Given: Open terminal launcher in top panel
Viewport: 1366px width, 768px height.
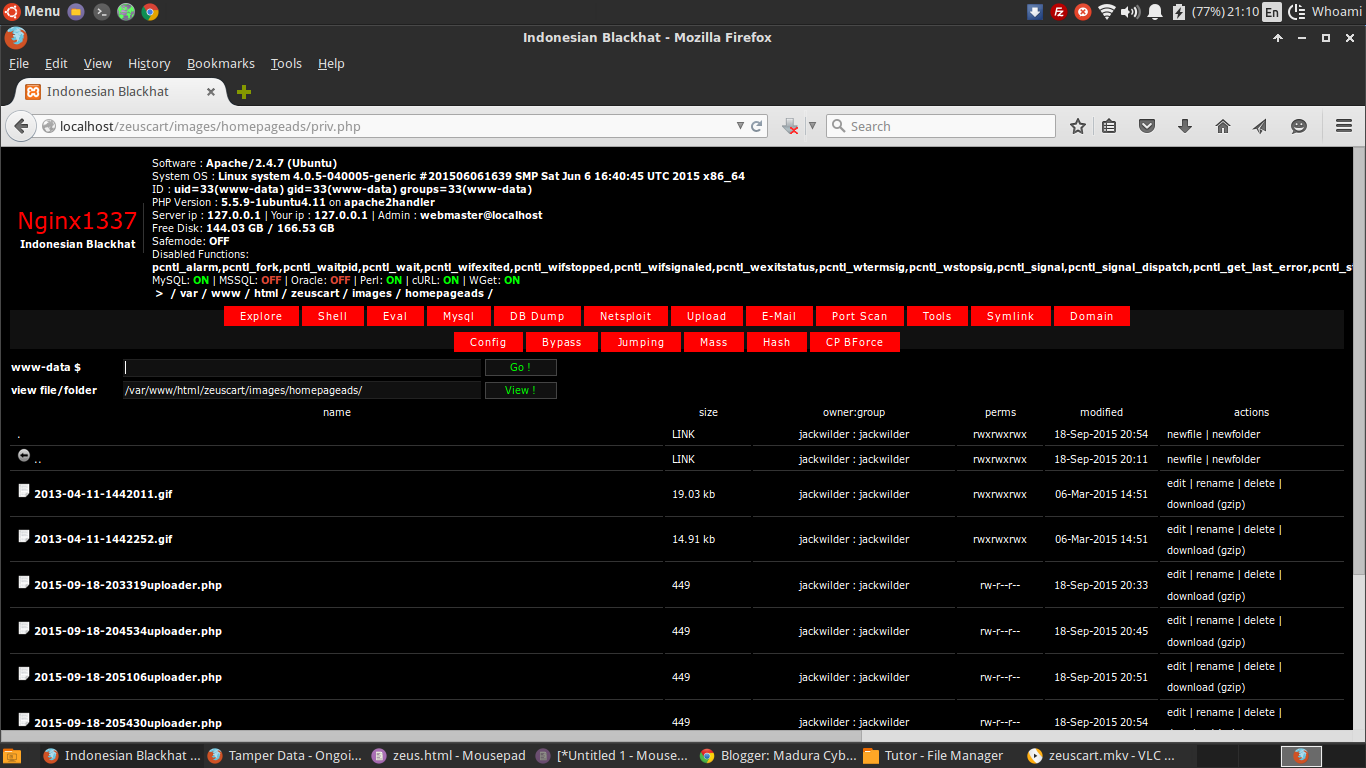Looking at the screenshot, I should [x=102, y=12].
